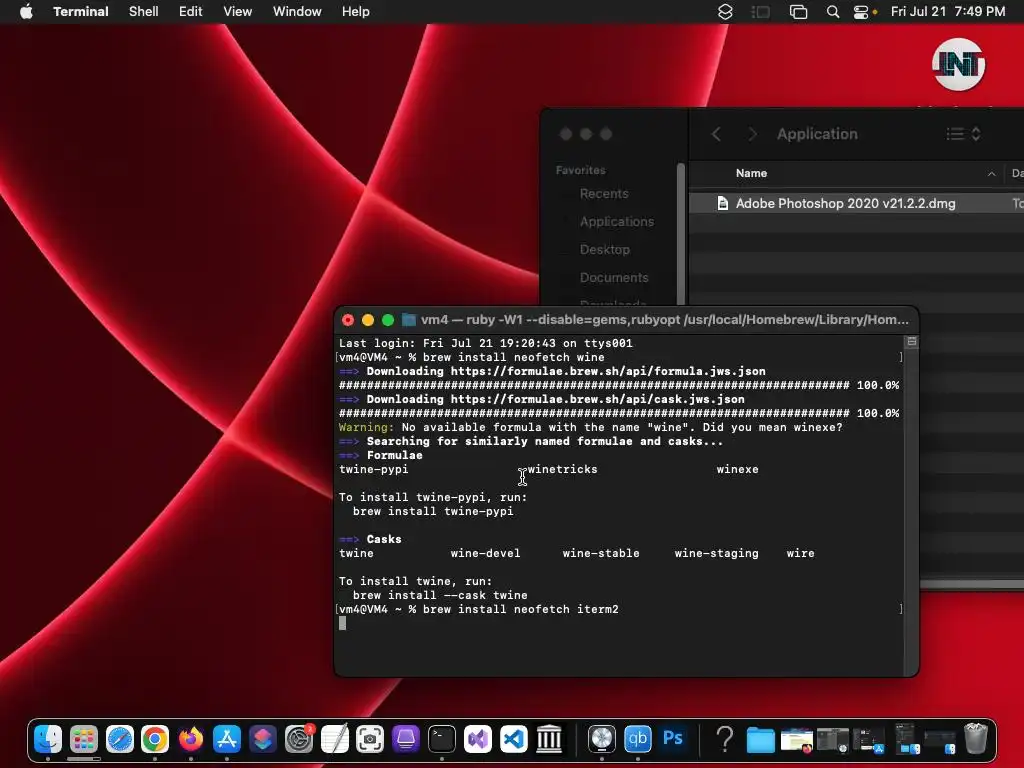The width and height of the screenshot is (1024, 768).
Task: Click 'brew install neofetch iterm2' command line
Action: pos(520,609)
